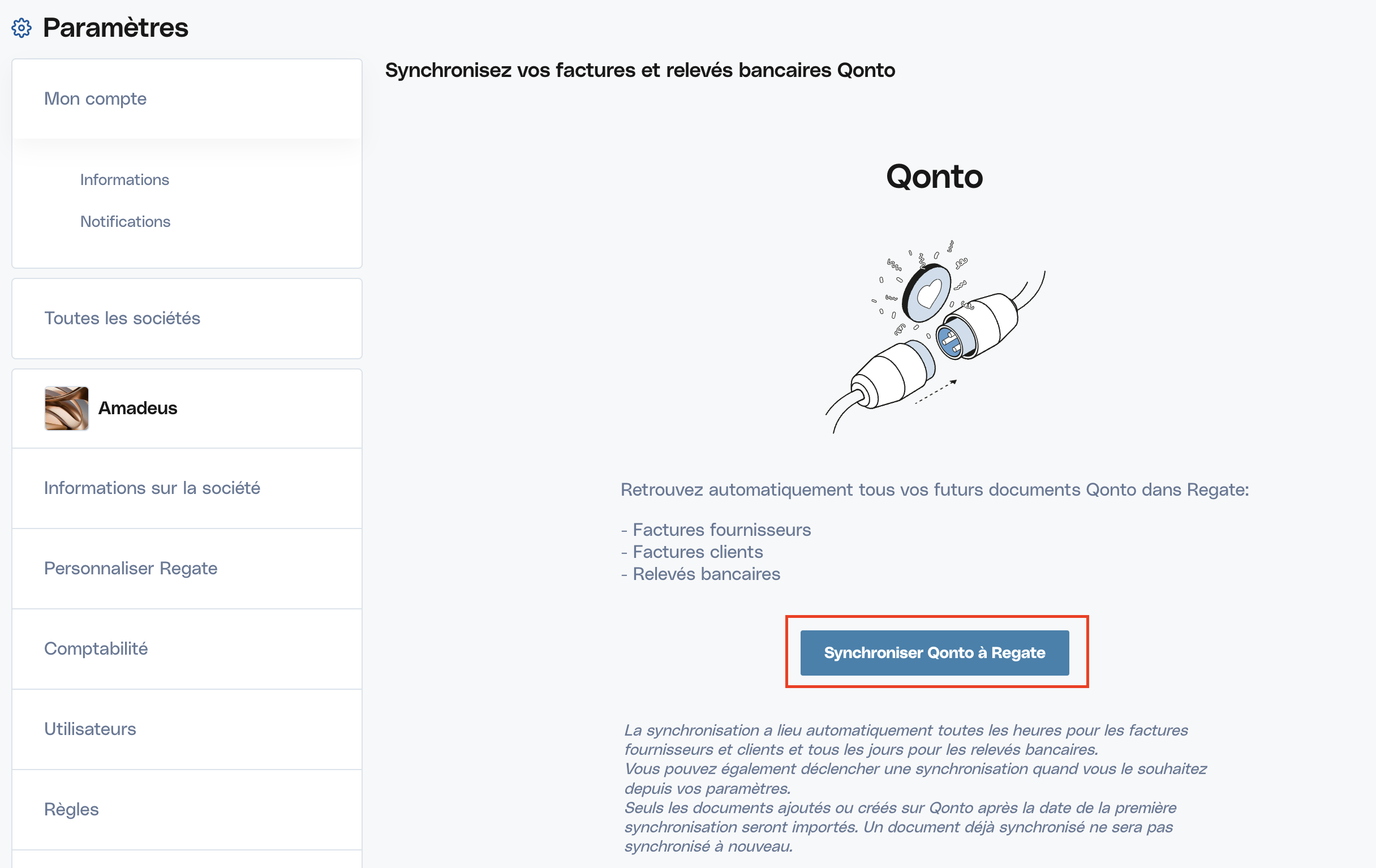Image resolution: width=1376 pixels, height=868 pixels.
Task: Select the Amadeus company name
Action: (x=137, y=408)
